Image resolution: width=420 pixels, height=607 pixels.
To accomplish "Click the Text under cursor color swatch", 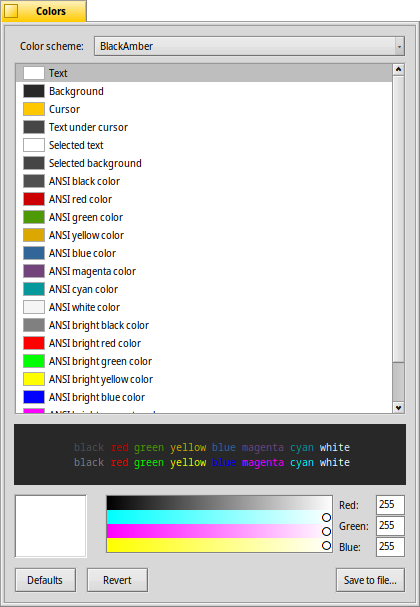I will (x=34, y=127).
